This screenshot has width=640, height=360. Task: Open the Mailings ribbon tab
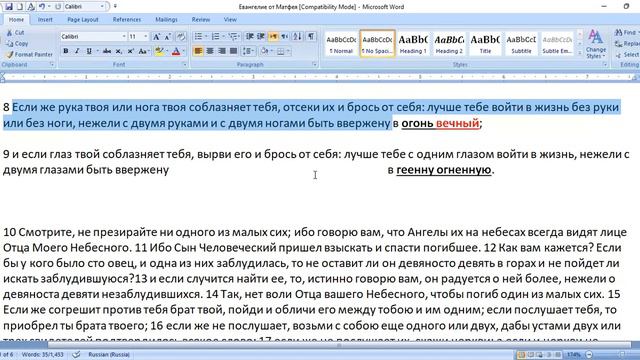click(166, 20)
